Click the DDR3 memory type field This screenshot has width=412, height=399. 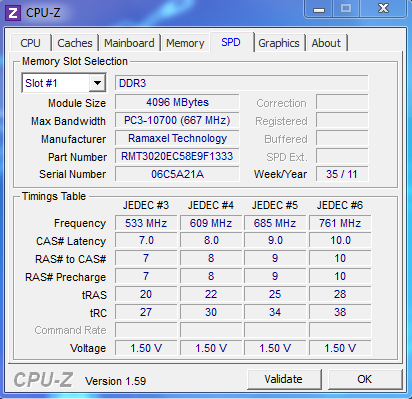click(x=242, y=83)
